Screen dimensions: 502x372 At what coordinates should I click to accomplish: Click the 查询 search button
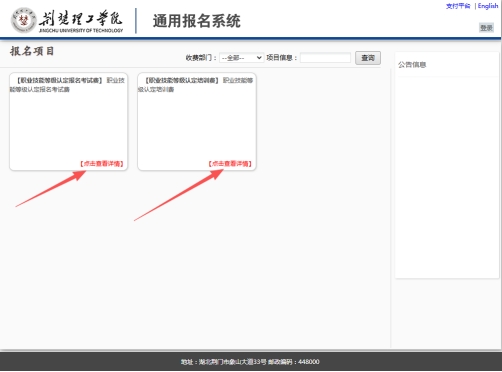pyautogui.click(x=368, y=58)
